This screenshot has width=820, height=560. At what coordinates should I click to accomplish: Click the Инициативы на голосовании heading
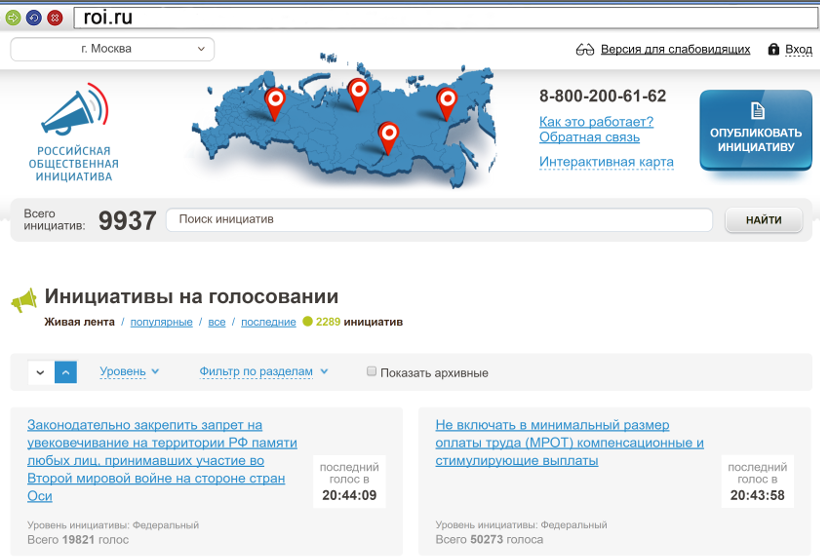click(191, 296)
